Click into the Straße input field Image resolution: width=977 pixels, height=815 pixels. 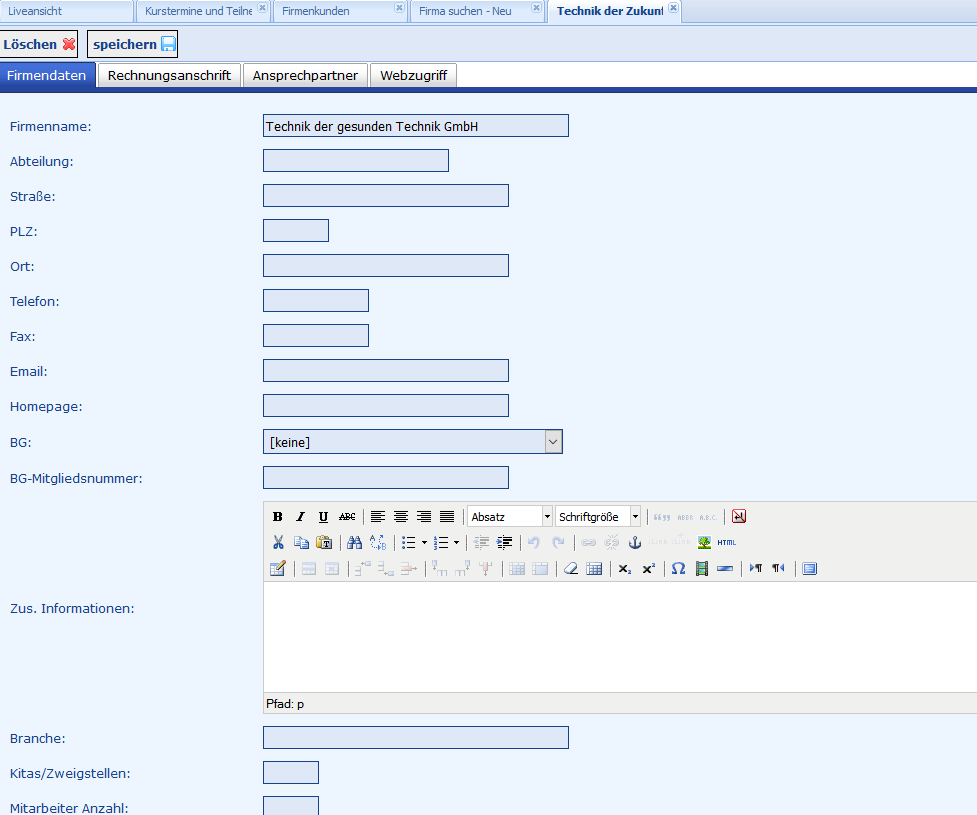[x=385, y=196]
